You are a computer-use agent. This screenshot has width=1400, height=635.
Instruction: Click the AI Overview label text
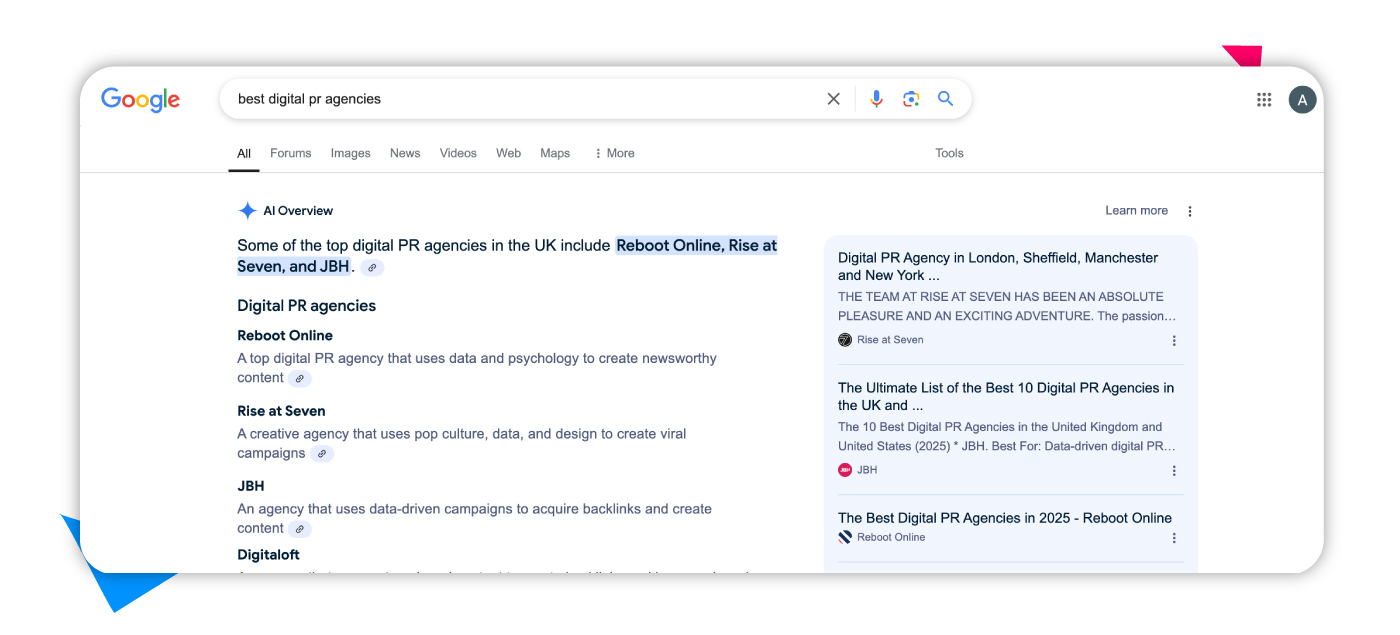298,211
